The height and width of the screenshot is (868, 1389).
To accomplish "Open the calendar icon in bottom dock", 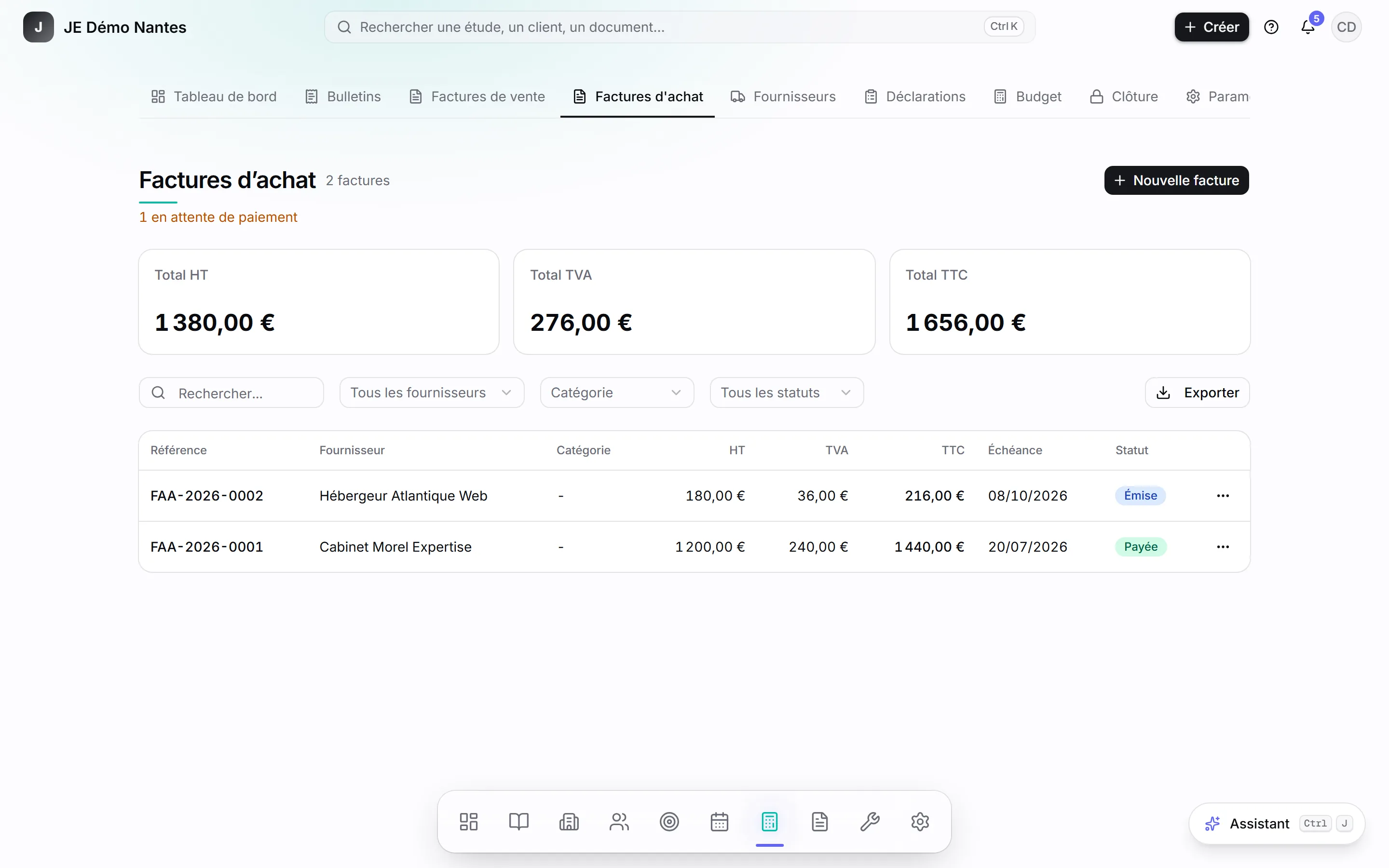I will pos(719,822).
